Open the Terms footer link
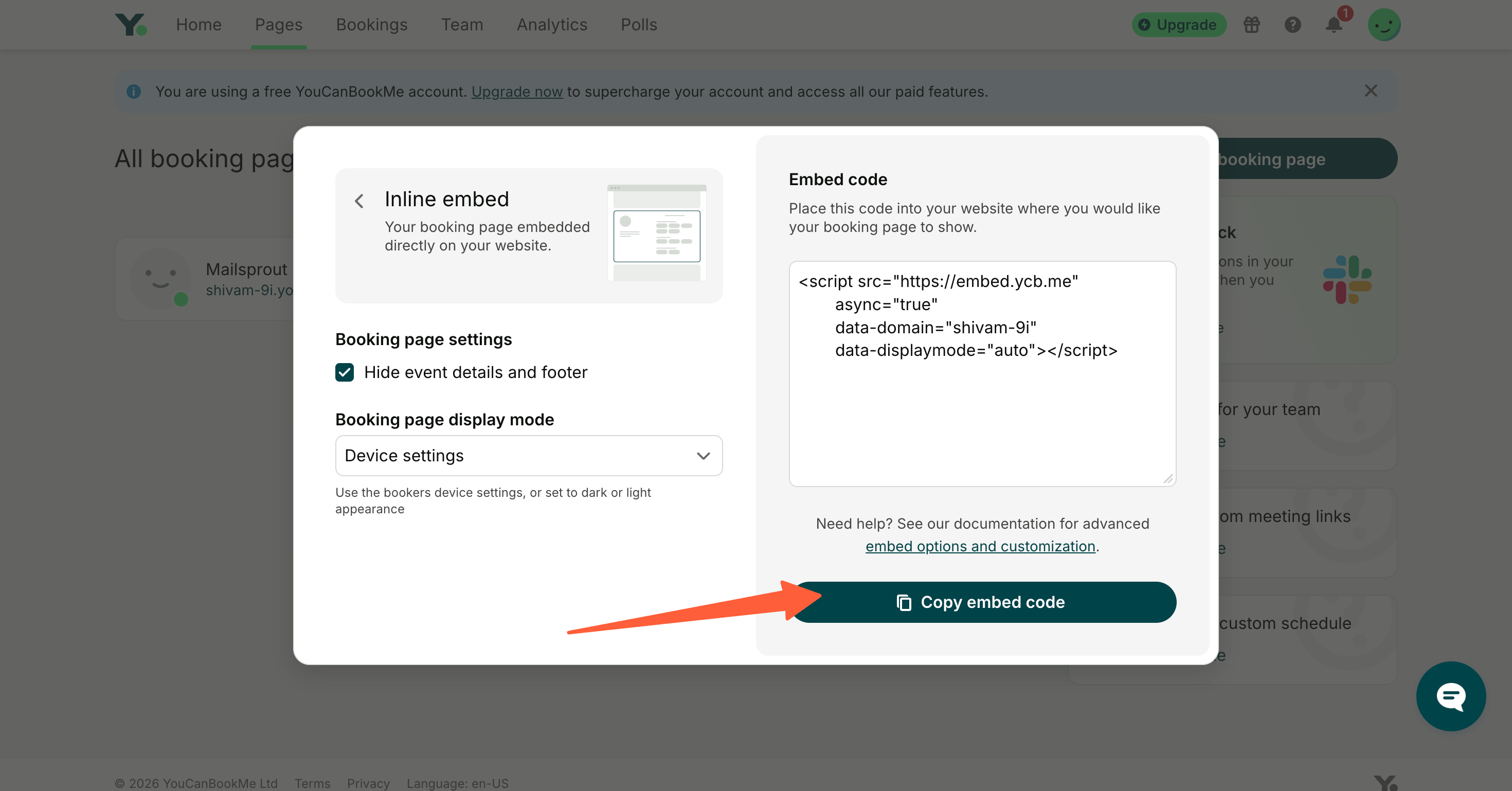The image size is (1512, 791). 312,783
